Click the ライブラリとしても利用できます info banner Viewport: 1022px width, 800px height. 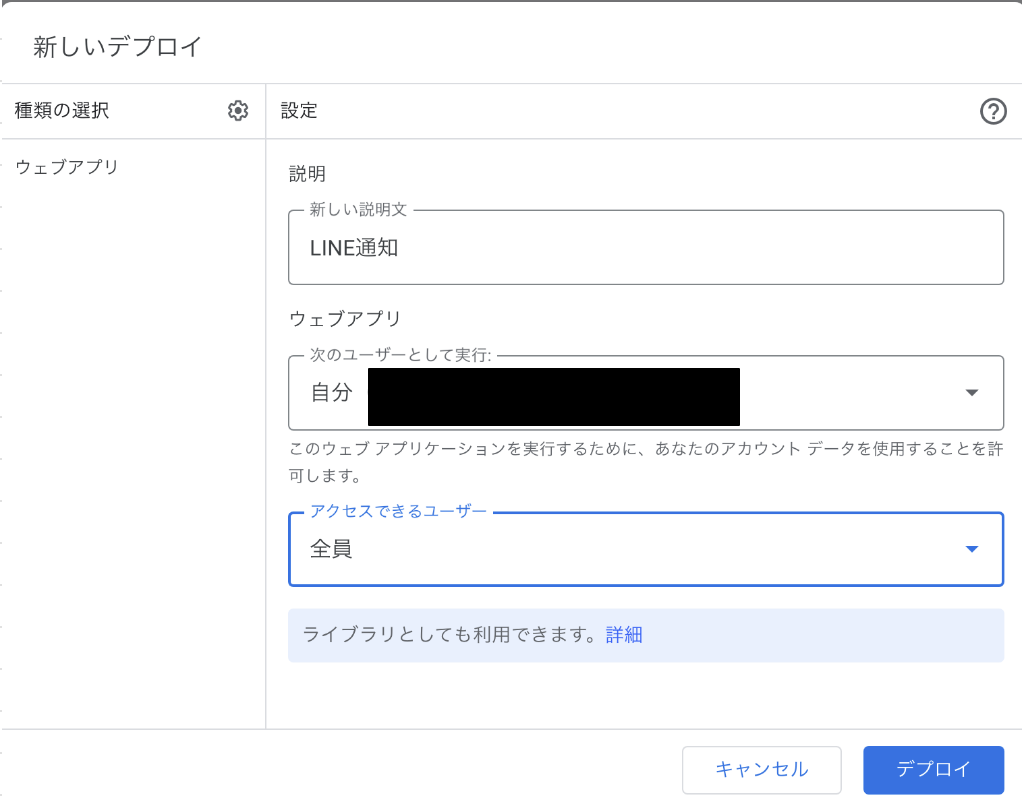[x=452, y=635]
